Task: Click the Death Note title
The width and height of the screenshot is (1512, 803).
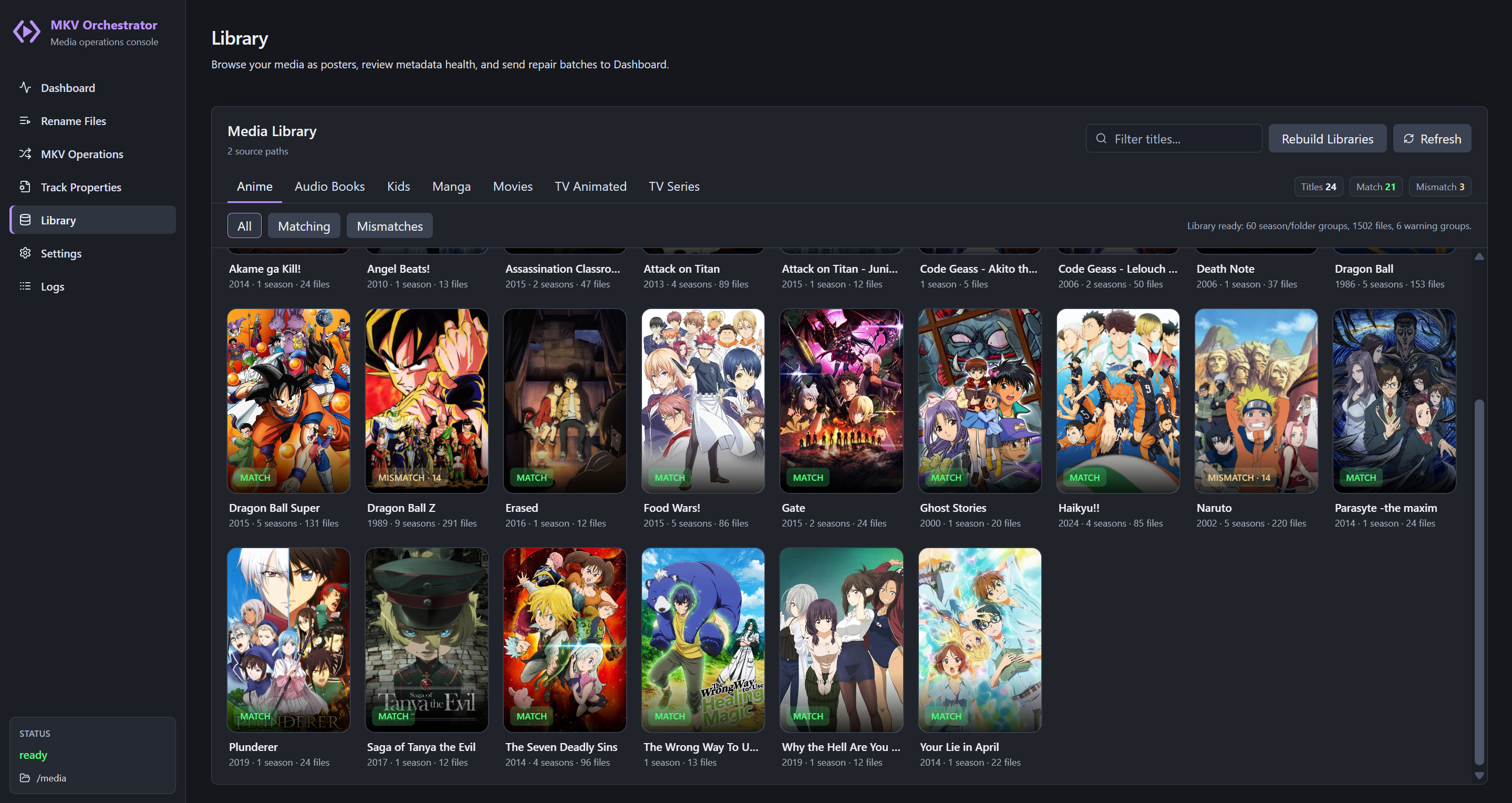Action: tap(1226, 269)
